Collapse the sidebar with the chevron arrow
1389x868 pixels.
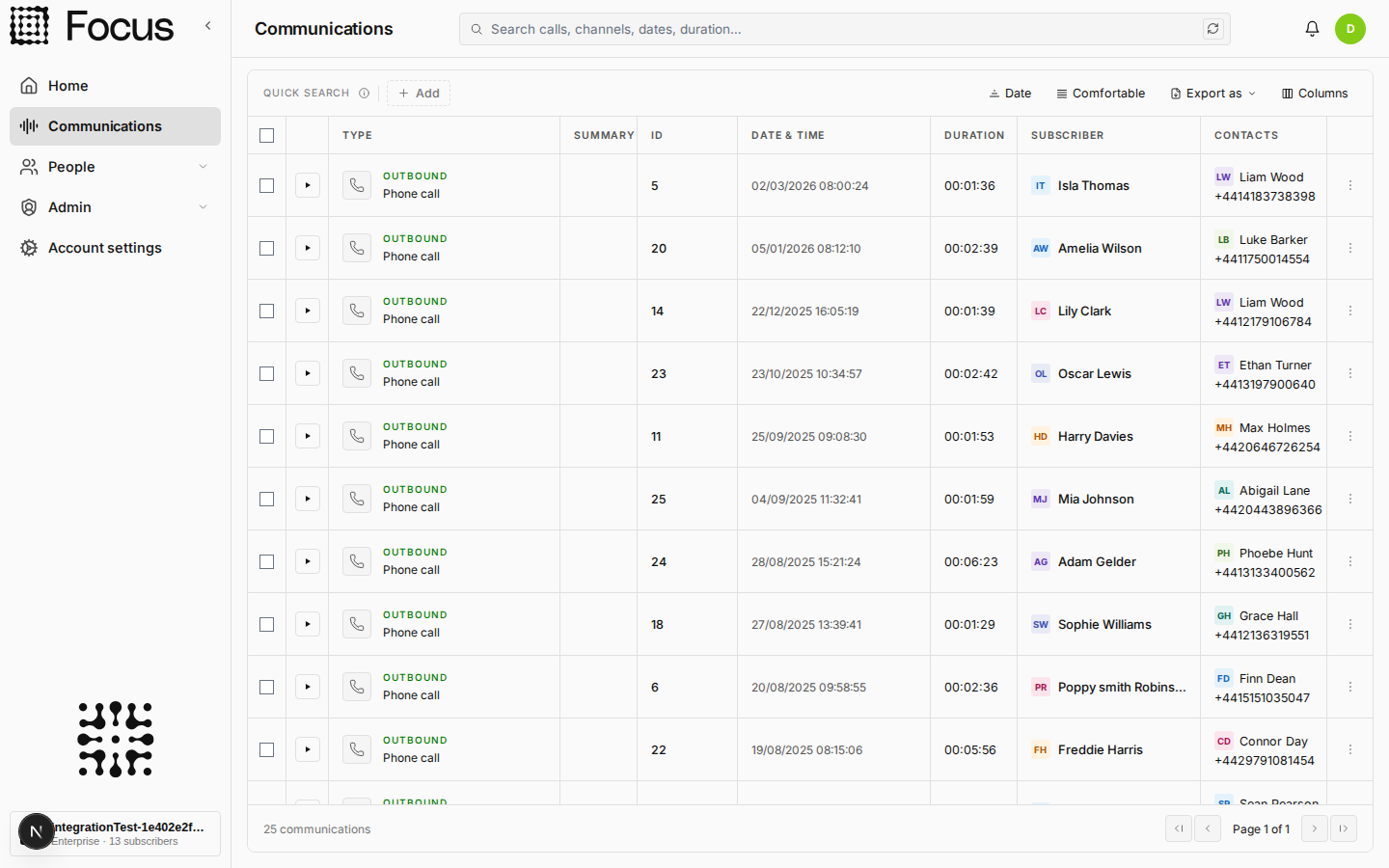click(207, 26)
